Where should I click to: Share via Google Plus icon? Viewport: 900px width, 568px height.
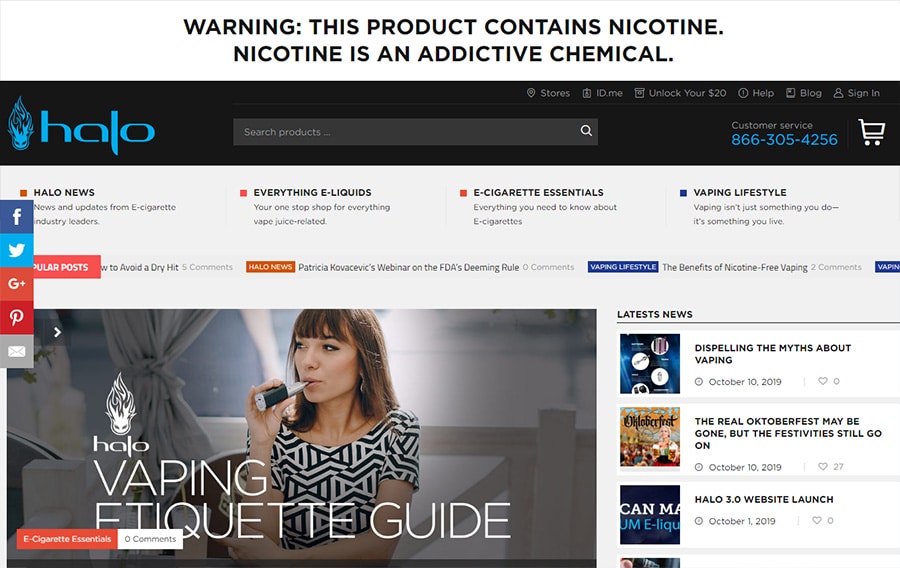pos(16,284)
